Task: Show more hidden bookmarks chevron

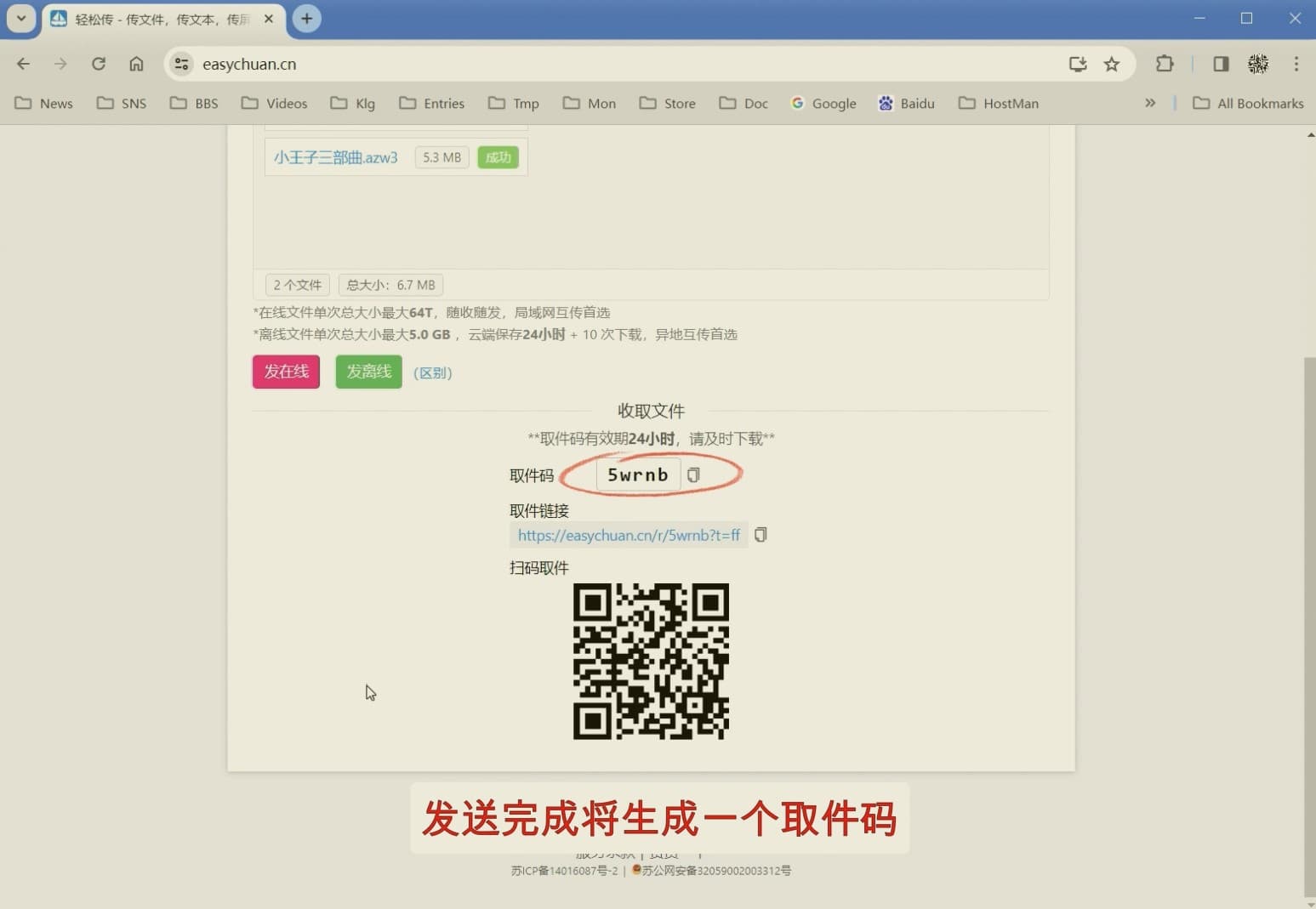Action: tap(1150, 103)
